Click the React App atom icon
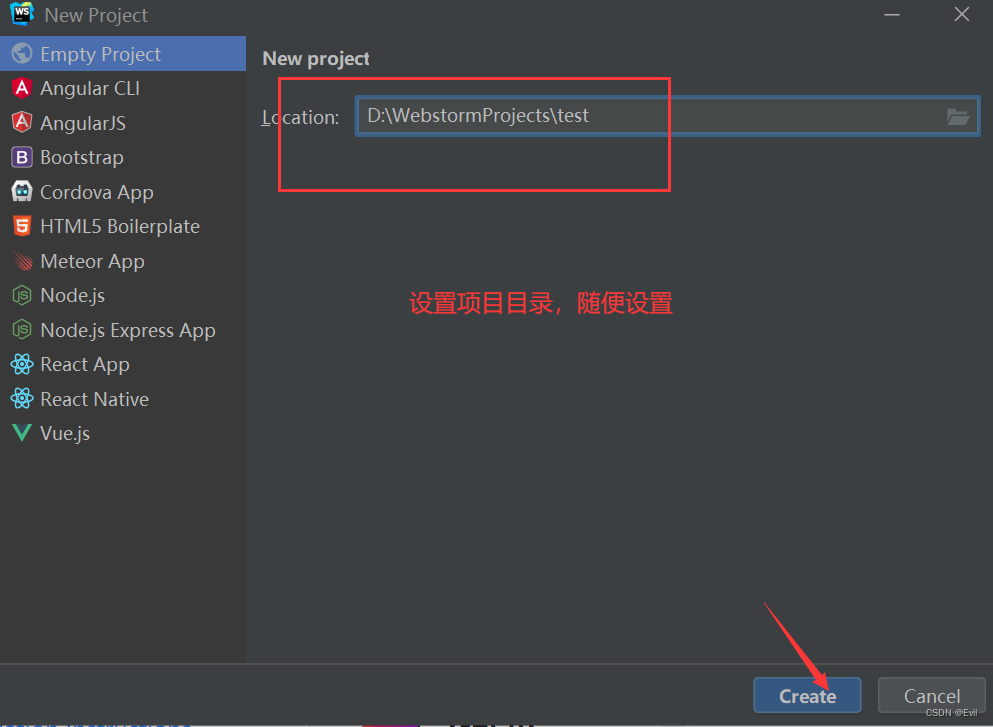Screen dimensions: 993x727 point(22,364)
